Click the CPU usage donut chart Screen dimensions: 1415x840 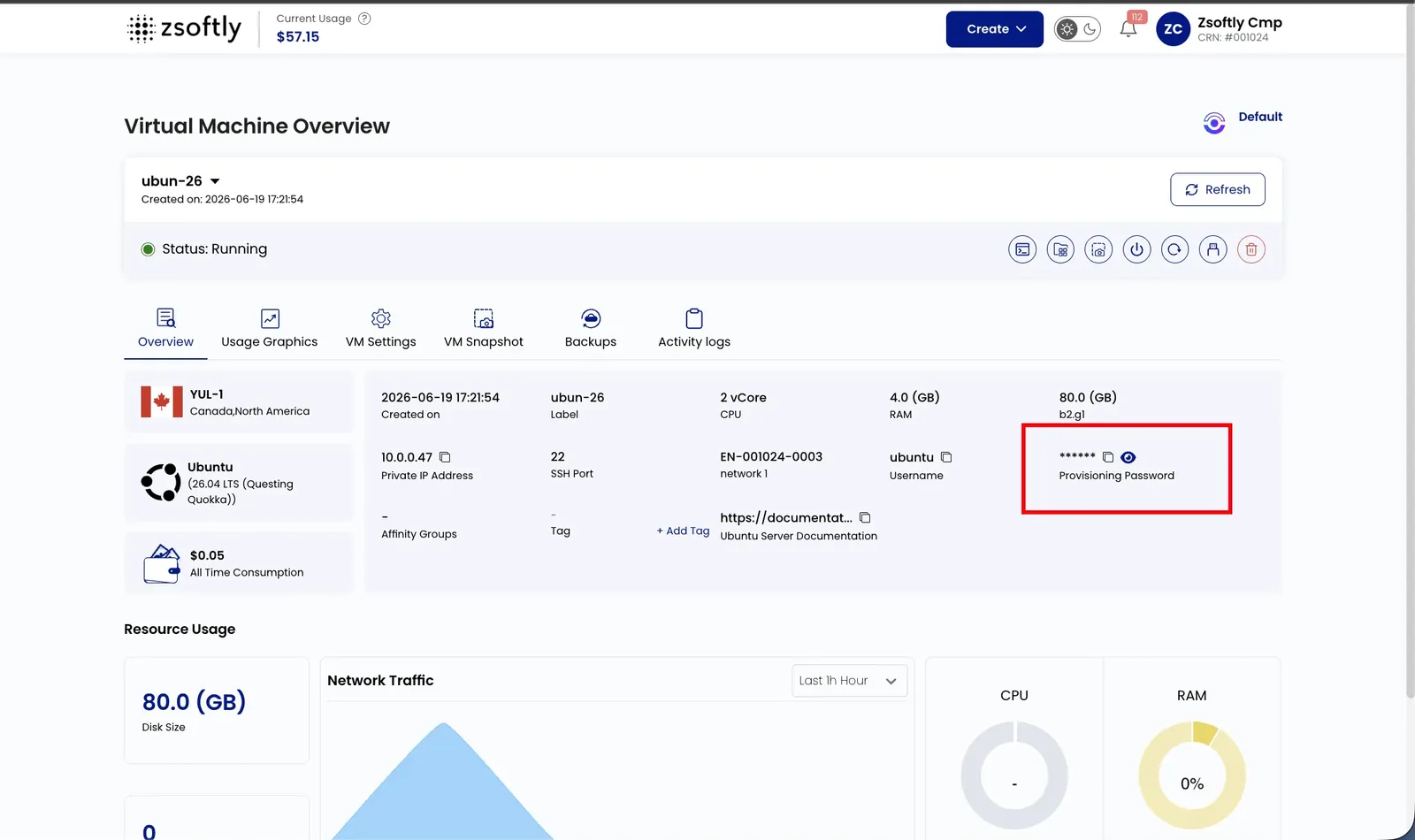[x=1014, y=775]
